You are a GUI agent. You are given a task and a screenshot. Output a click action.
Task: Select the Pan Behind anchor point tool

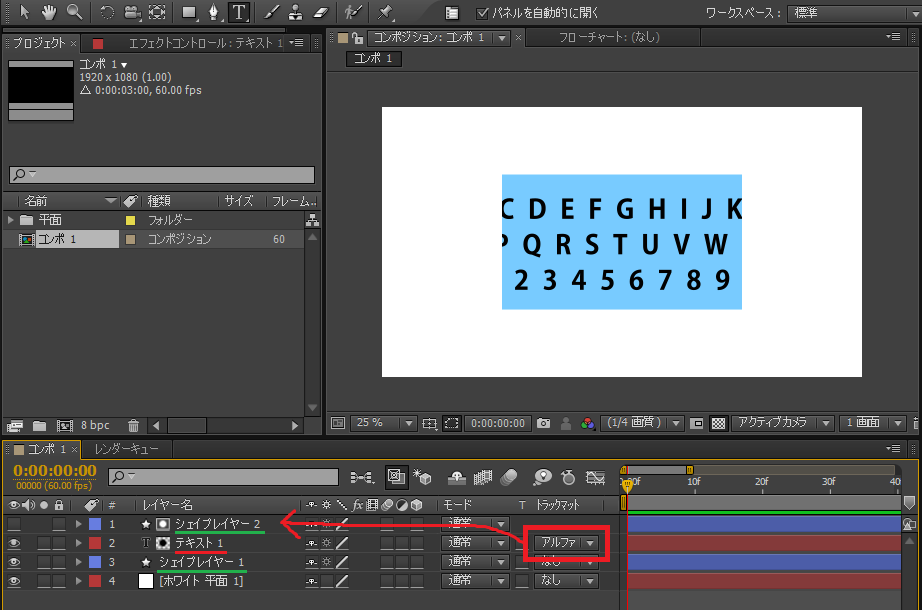point(157,12)
